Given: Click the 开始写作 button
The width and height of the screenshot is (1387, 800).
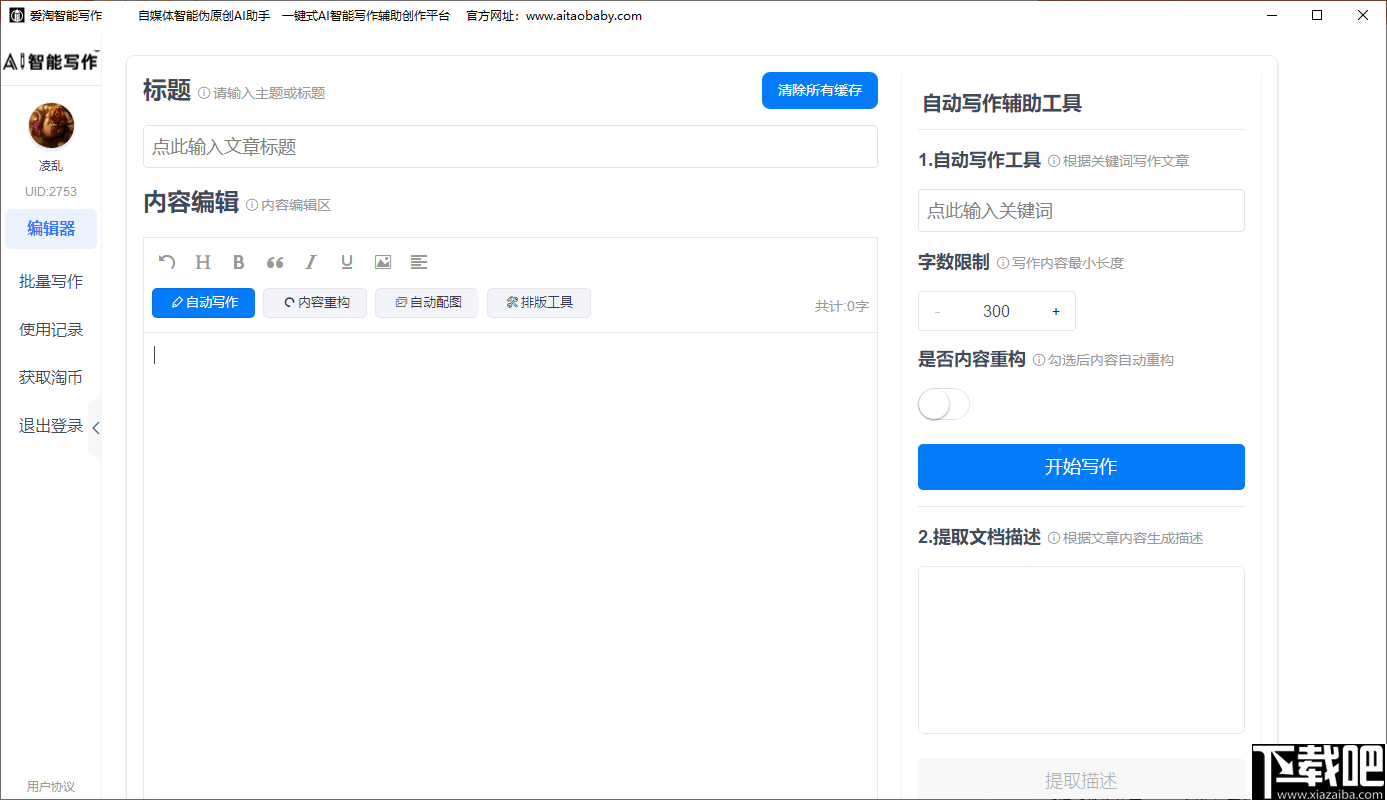Looking at the screenshot, I should tap(1081, 467).
